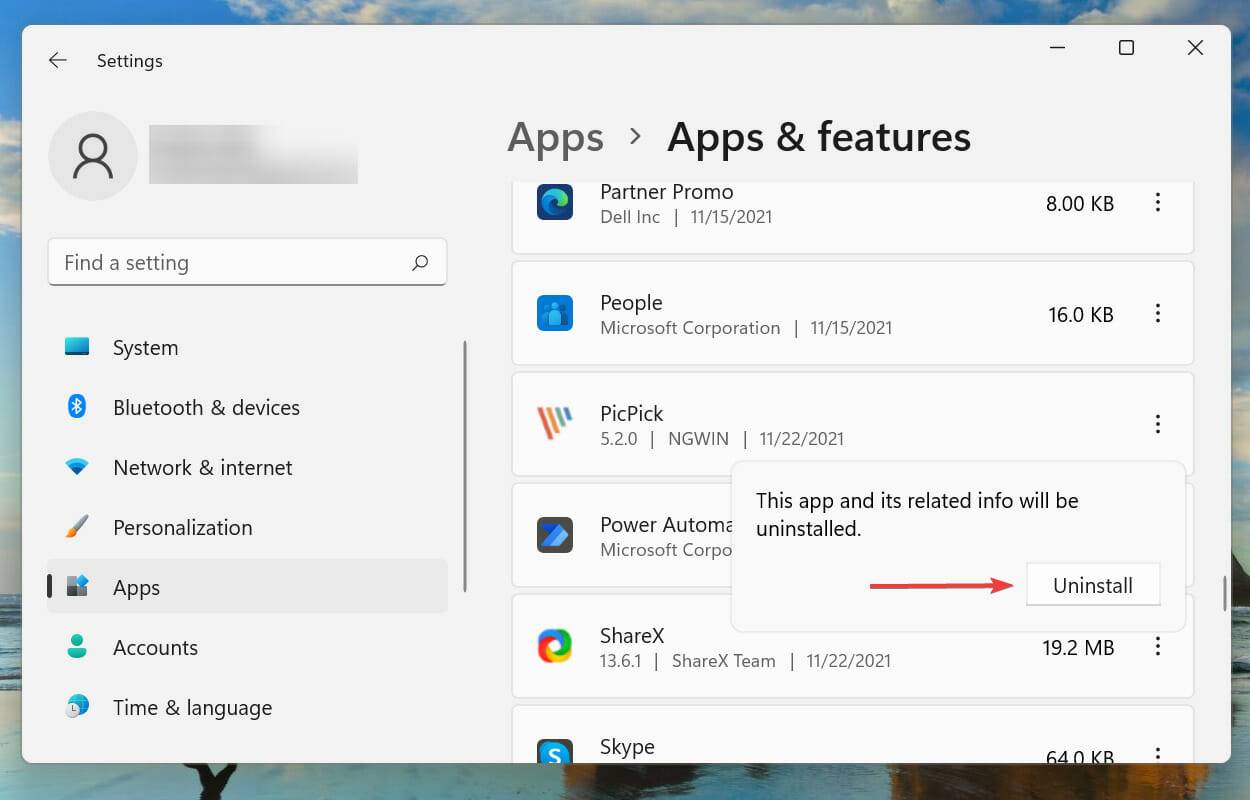The width and height of the screenshot is (1250, 800).
Task: Select the ShareX app name
Action: 632,635
